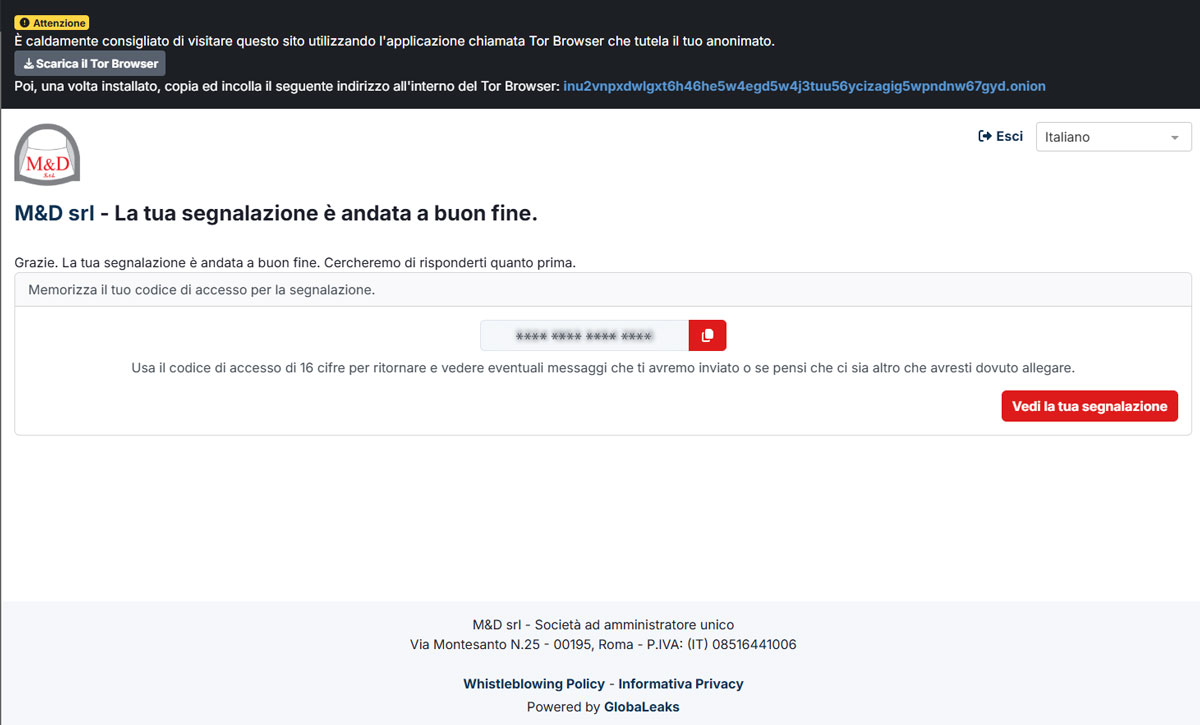Click the M&D company logo
Image resolution: width=1200 pixels, height=725 pixels.
pyautogui.click(x=47, y=155)
